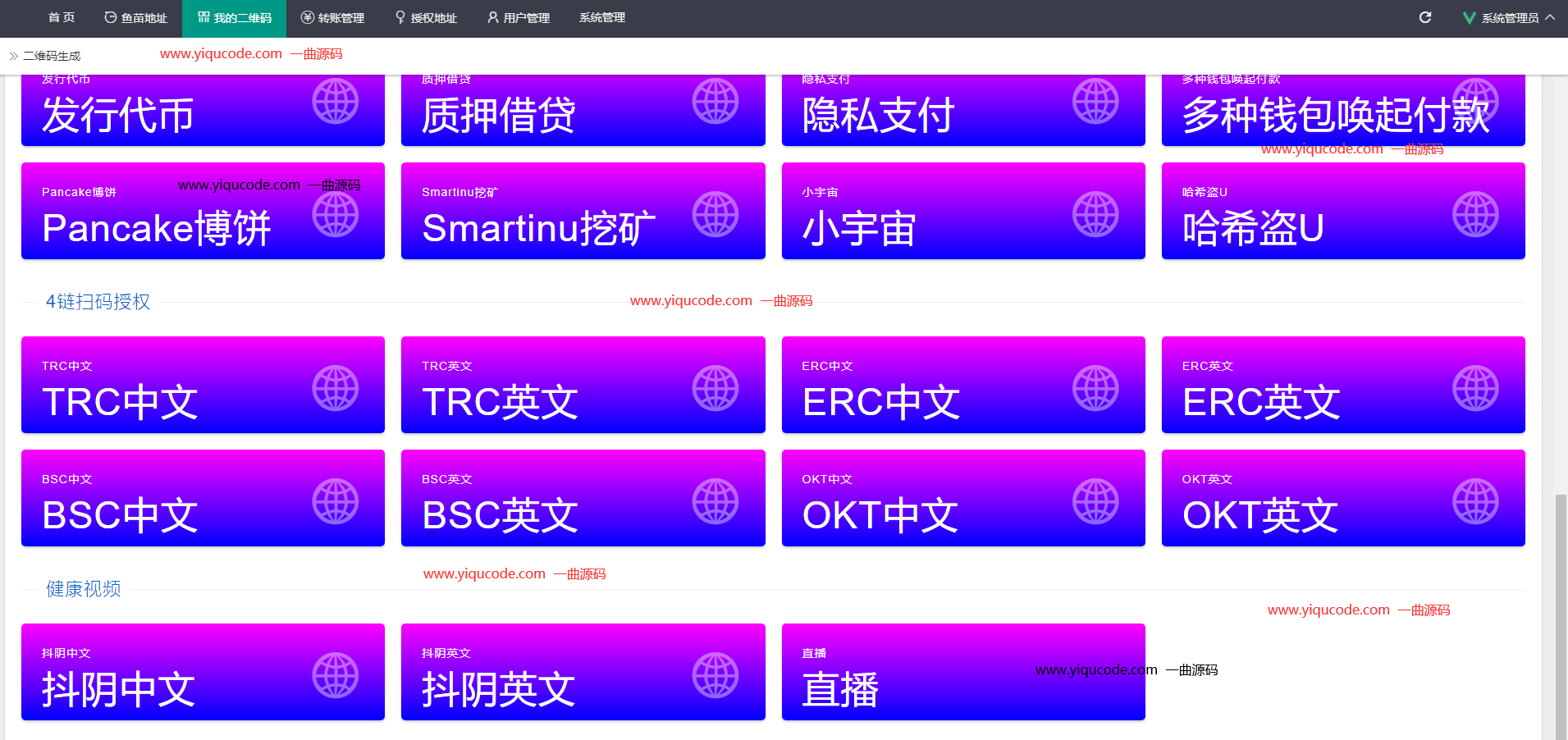The height and width of the screenshot is (740, 1568).
Task: Click the globe icon on 哈希盗U card
Action: (1476, 214)
